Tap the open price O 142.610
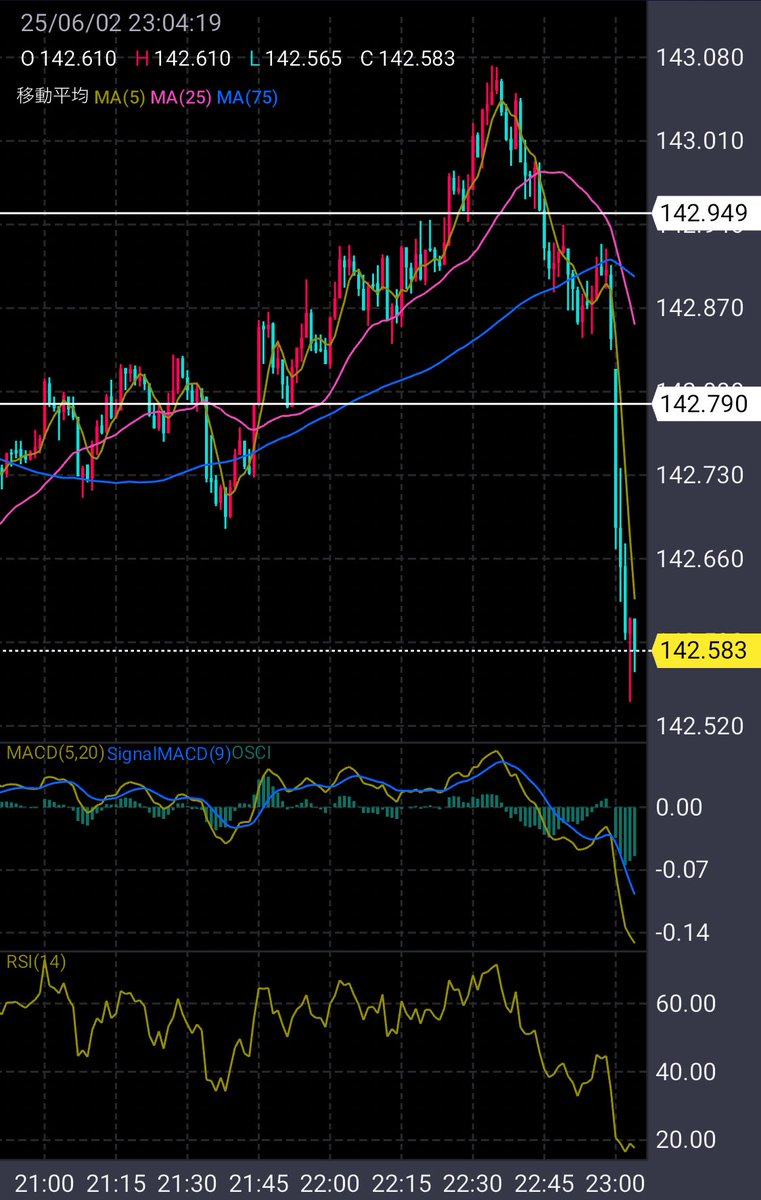Image resolution: width=761 pixels, height=1200 pixels. [69, 59]
